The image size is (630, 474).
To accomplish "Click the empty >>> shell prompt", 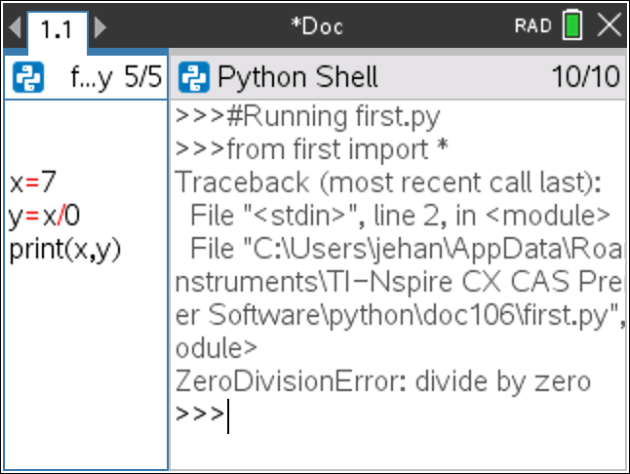I will click(200, 414).
